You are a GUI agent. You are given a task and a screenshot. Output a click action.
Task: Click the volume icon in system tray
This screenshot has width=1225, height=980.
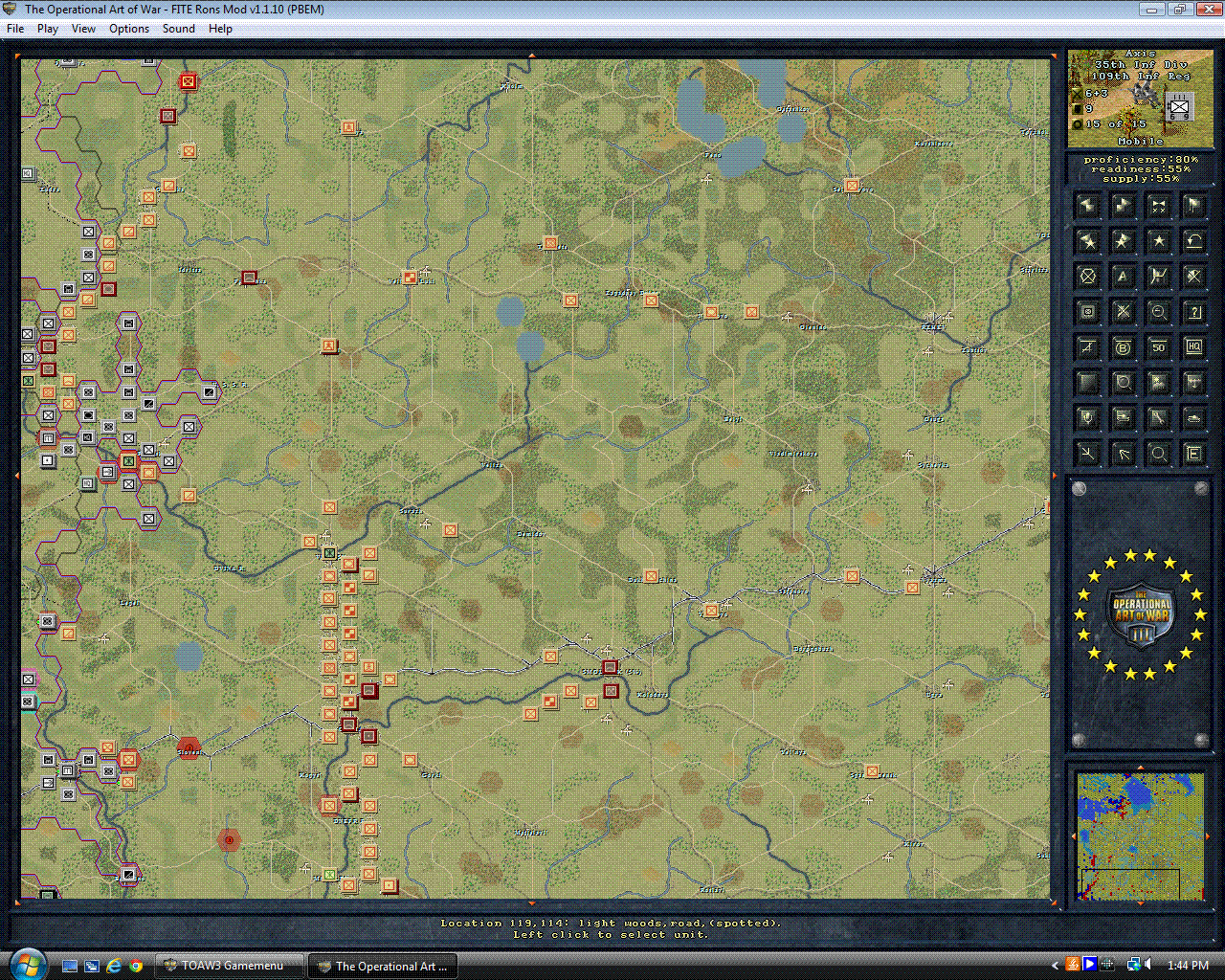1147,965
